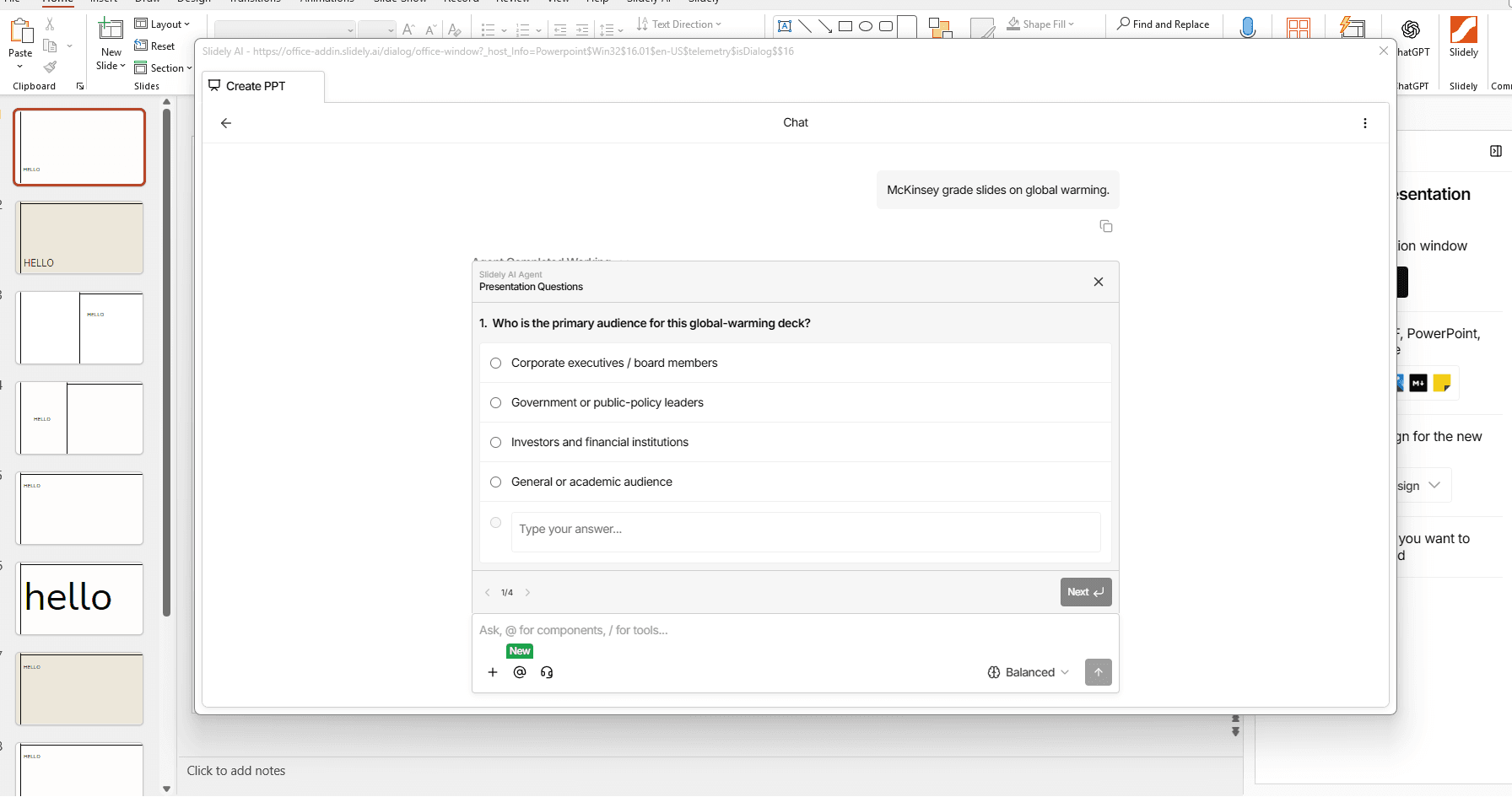This screenshot has width=1512, height=797.
Task: Expand the Section dropdown
Action: (164, 68)
